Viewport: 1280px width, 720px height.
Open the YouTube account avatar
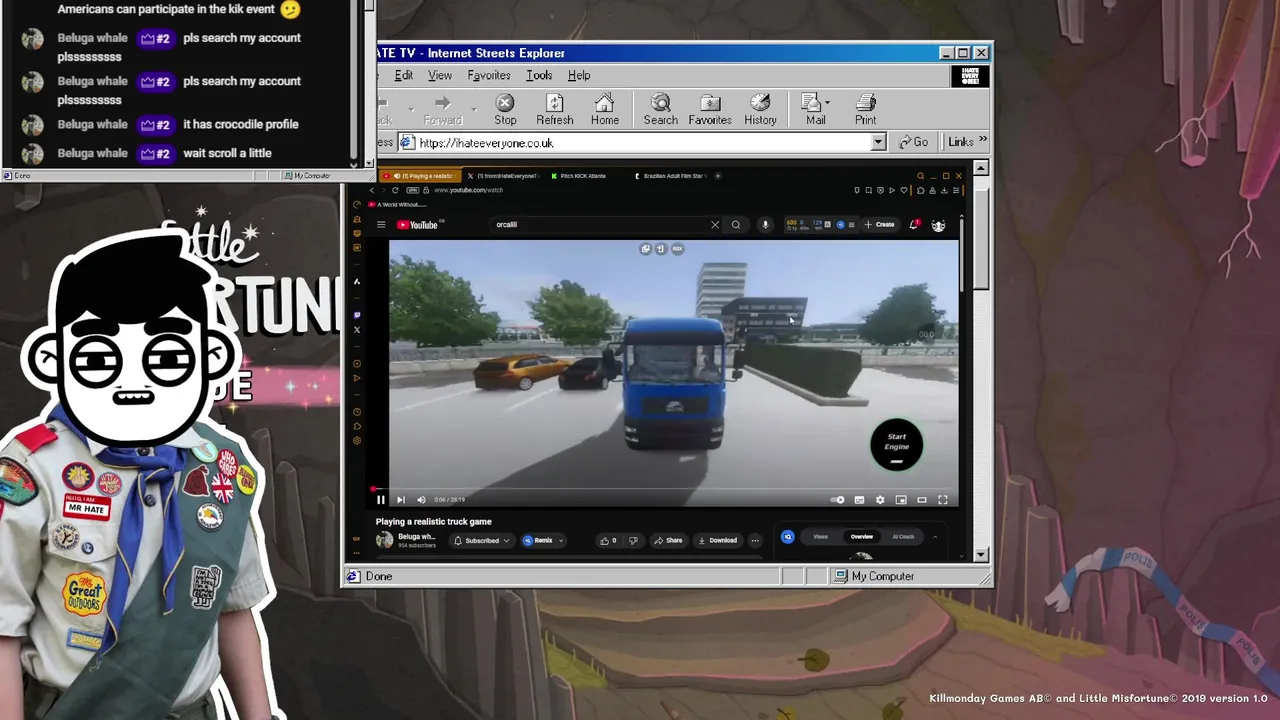938,225
